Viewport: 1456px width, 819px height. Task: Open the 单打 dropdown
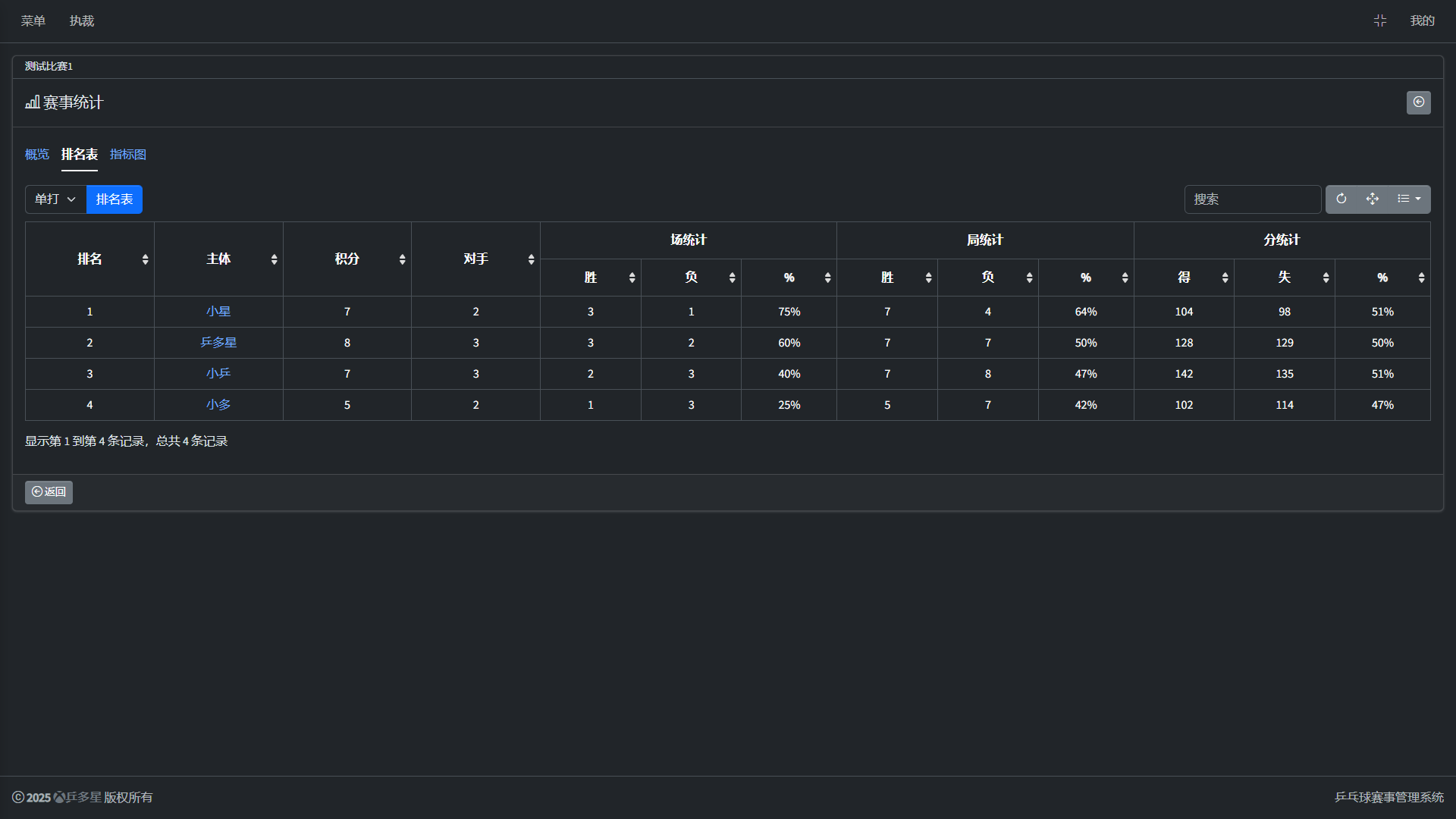point(55,199)
